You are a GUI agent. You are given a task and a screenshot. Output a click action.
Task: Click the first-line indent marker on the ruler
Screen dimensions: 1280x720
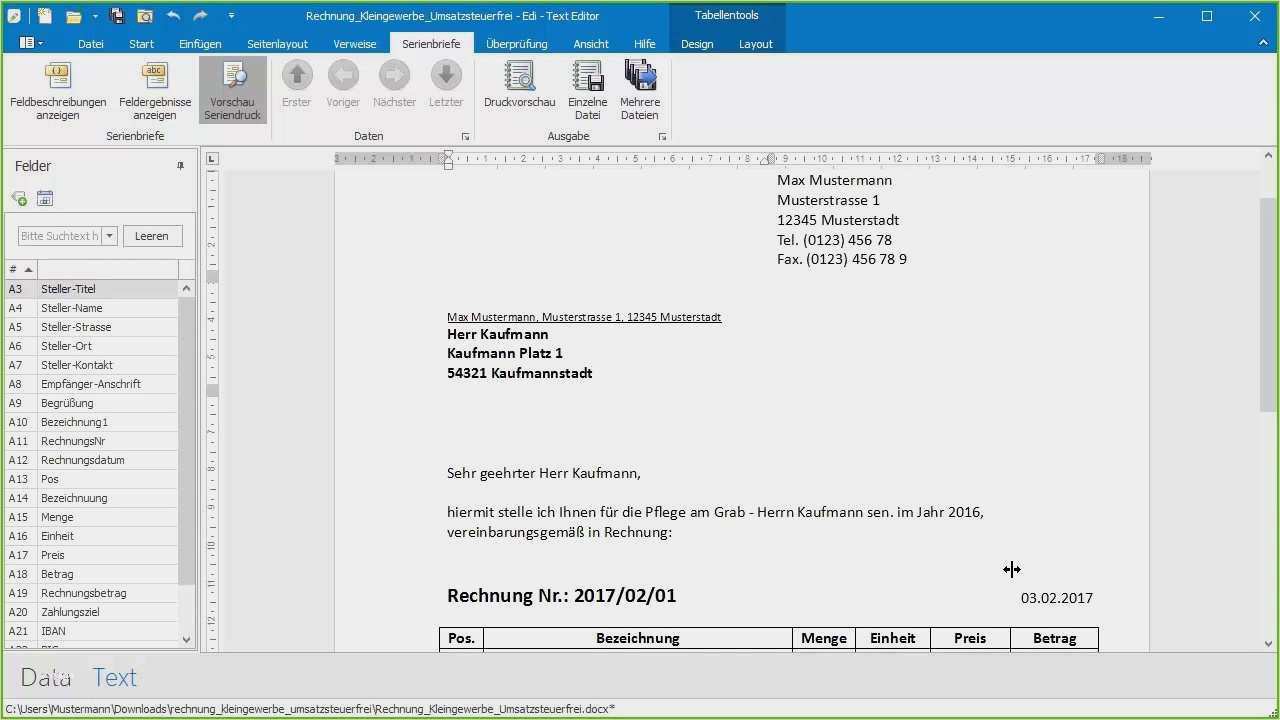click(x=448, y=153)
